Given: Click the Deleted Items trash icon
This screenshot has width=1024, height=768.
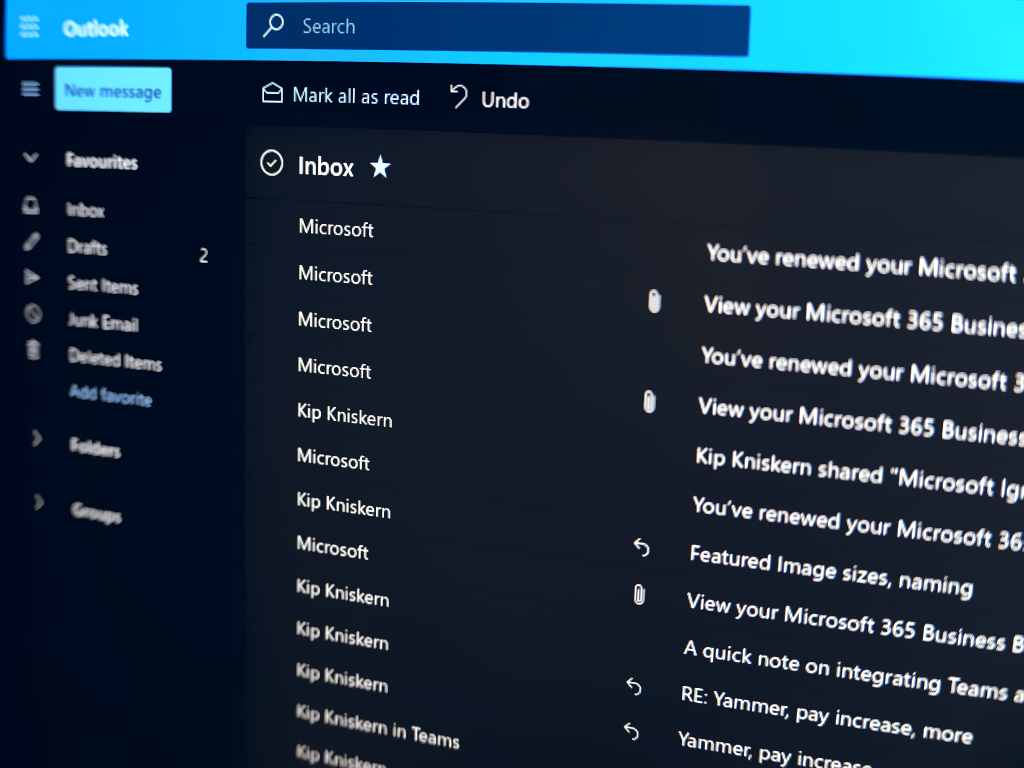Looking at the screenshot, I should tap(33, 349).
